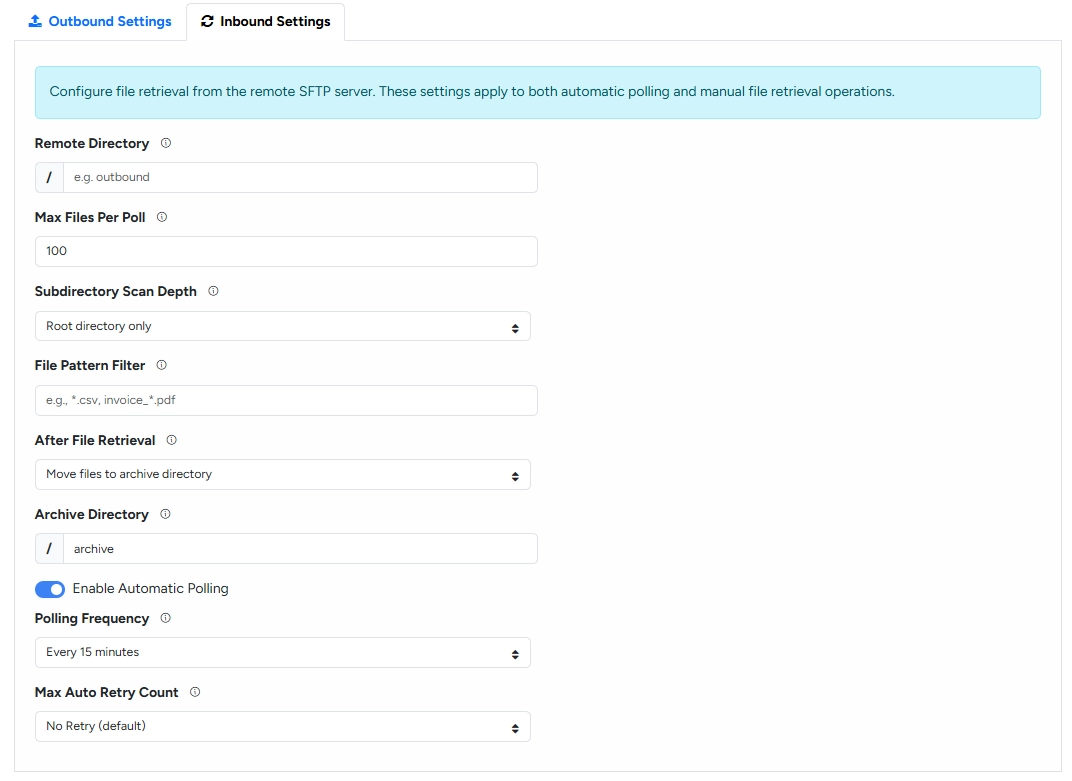The height and width of the screenshot is (781, 1072).
Task: Open the Max Auto Retry Count dropdown
Action: pos(282,726)
